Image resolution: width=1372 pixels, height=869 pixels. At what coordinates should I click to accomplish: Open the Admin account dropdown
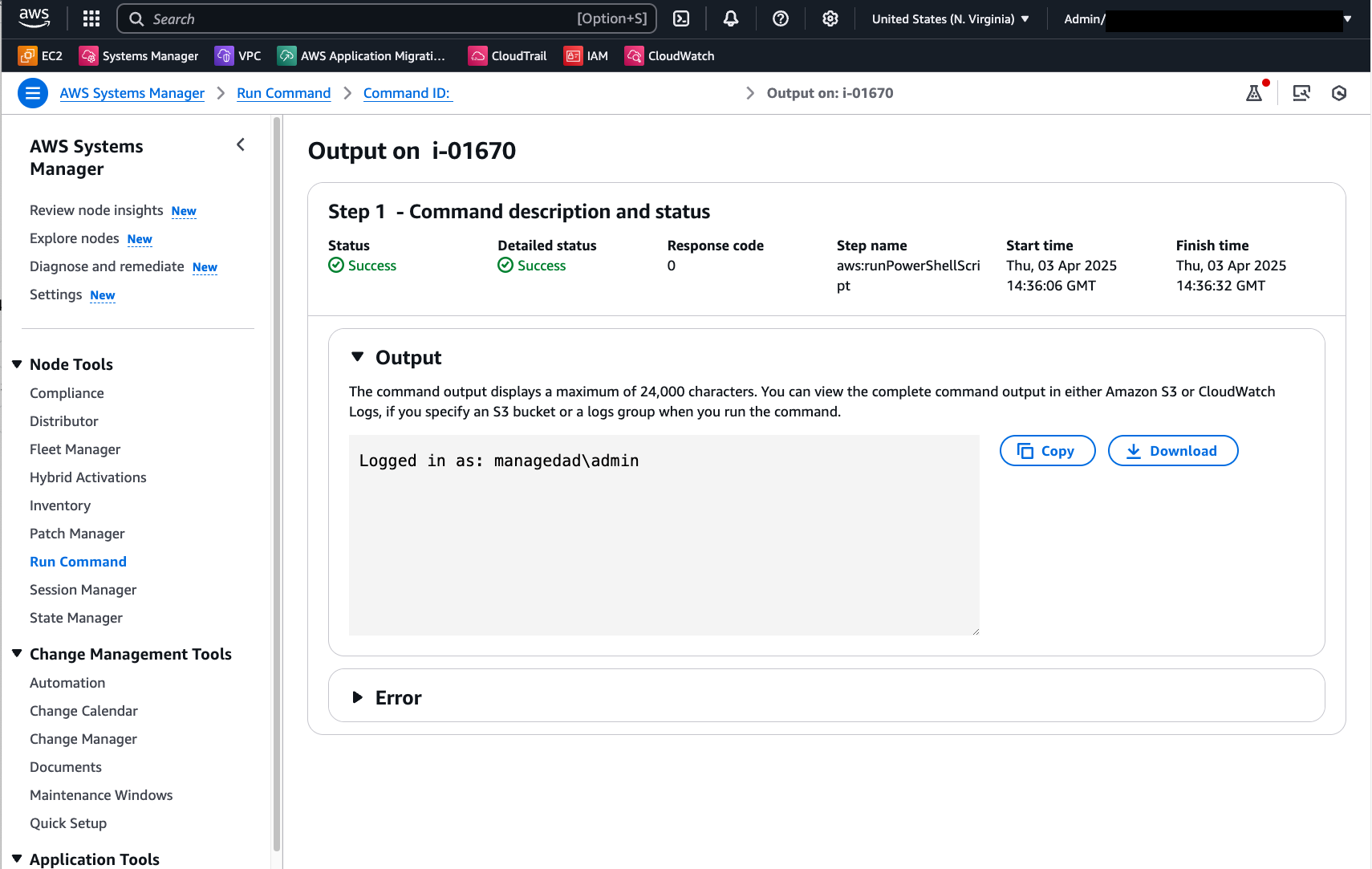pyautogui.click(x=1208, y=18)
